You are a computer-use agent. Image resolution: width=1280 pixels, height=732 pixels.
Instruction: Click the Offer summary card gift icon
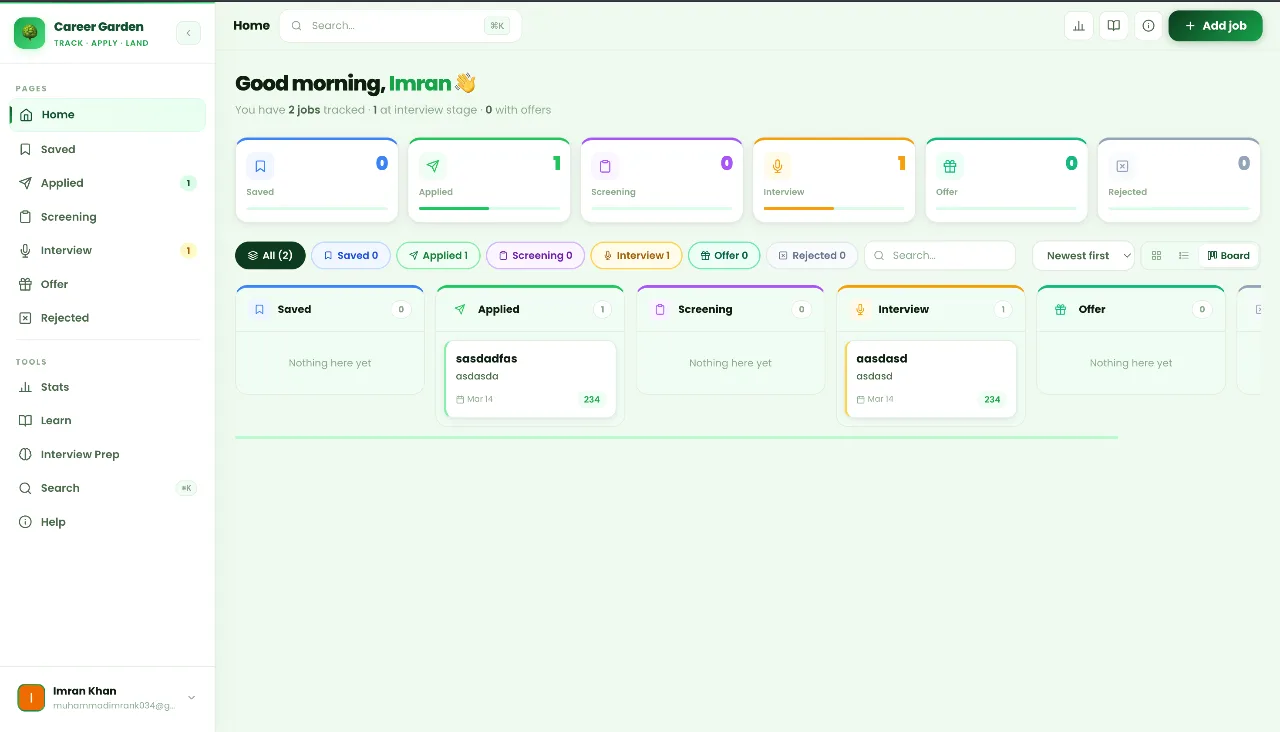coord(950,166)
